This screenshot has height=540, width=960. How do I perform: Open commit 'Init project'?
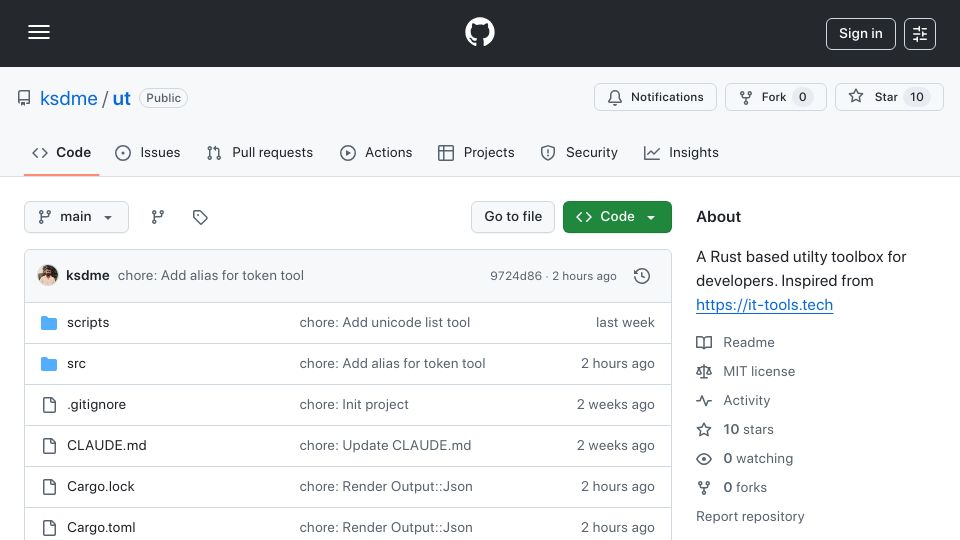[354, 405]
